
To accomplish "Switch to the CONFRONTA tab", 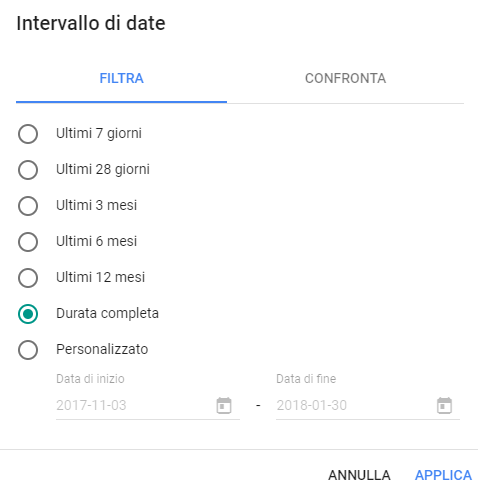I will (x=345, y=79).
